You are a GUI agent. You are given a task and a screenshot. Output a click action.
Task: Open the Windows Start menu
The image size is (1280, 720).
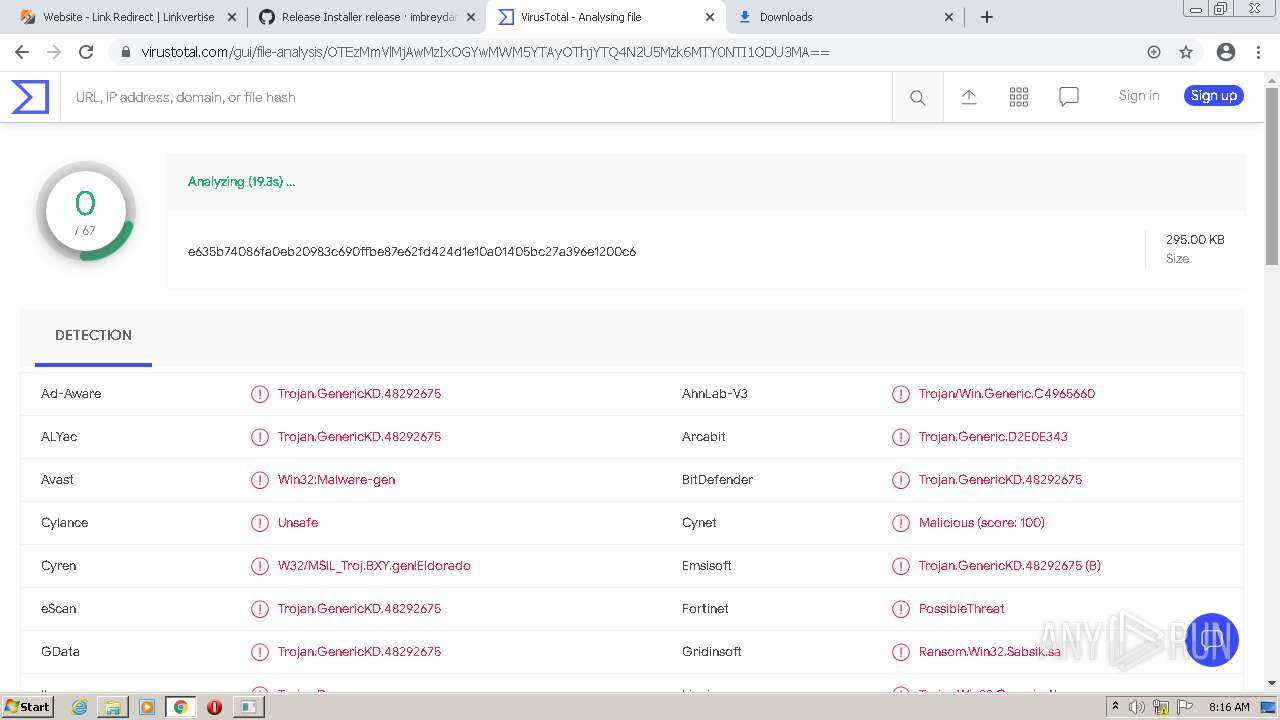[27, 707]
